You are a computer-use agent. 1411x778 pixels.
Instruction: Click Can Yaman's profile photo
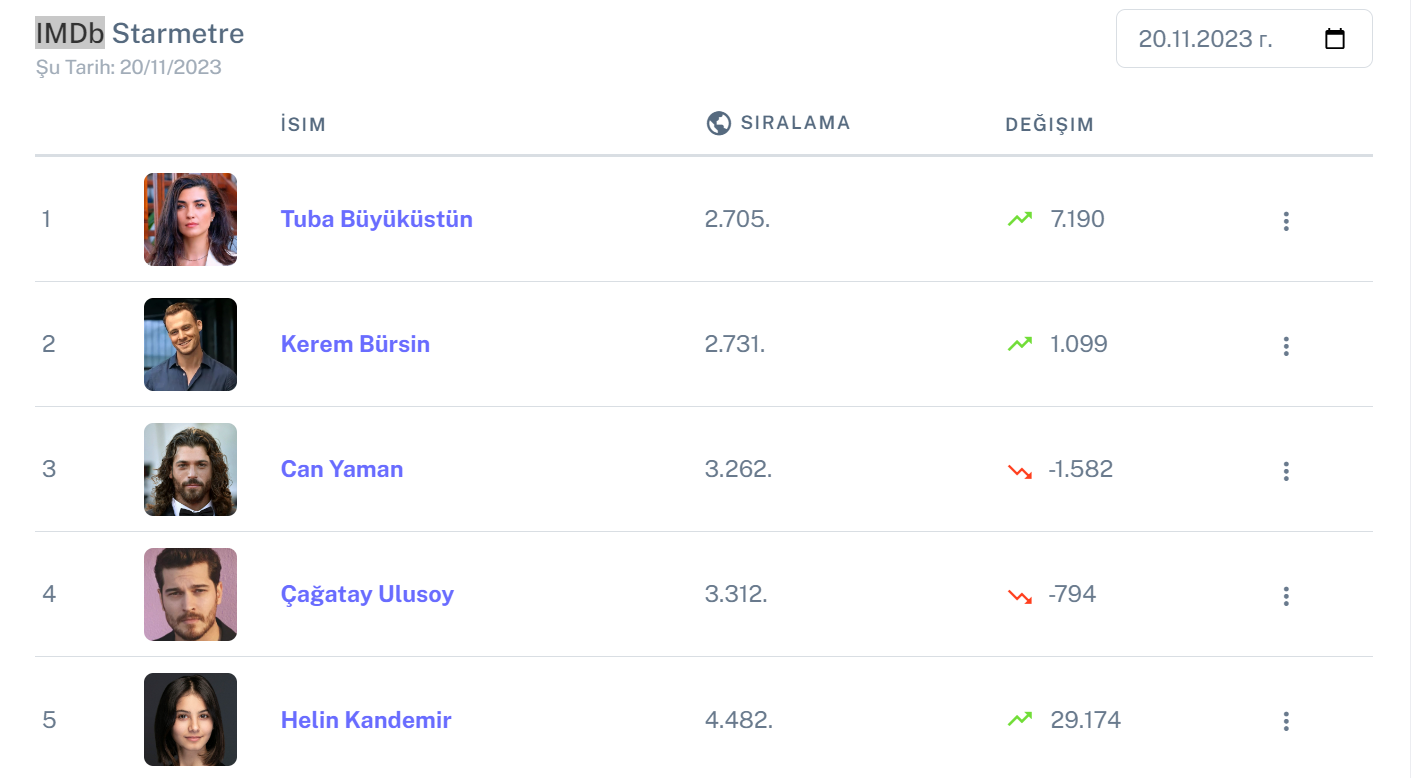(190, 469)
